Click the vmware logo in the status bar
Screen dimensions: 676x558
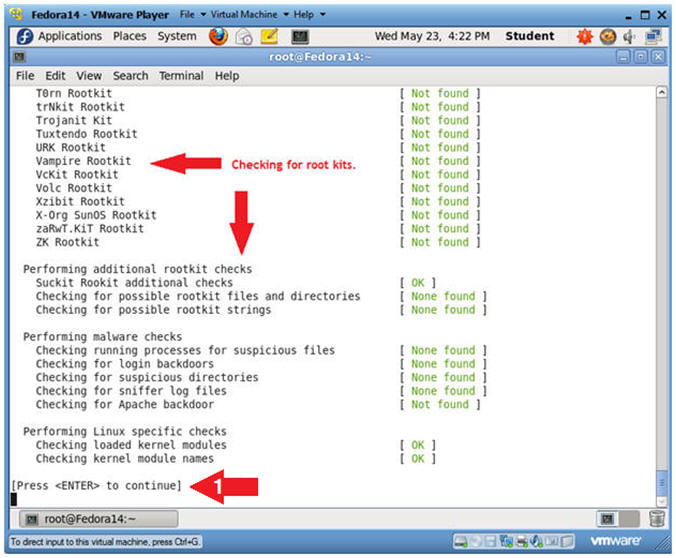tap(615, 541)
